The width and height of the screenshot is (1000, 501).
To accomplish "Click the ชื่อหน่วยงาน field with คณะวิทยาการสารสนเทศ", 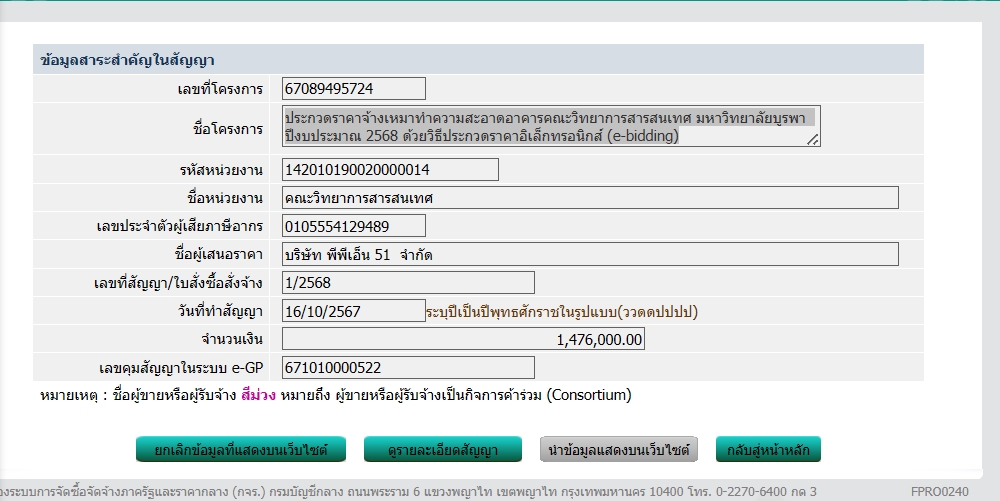I will [590, 198].
